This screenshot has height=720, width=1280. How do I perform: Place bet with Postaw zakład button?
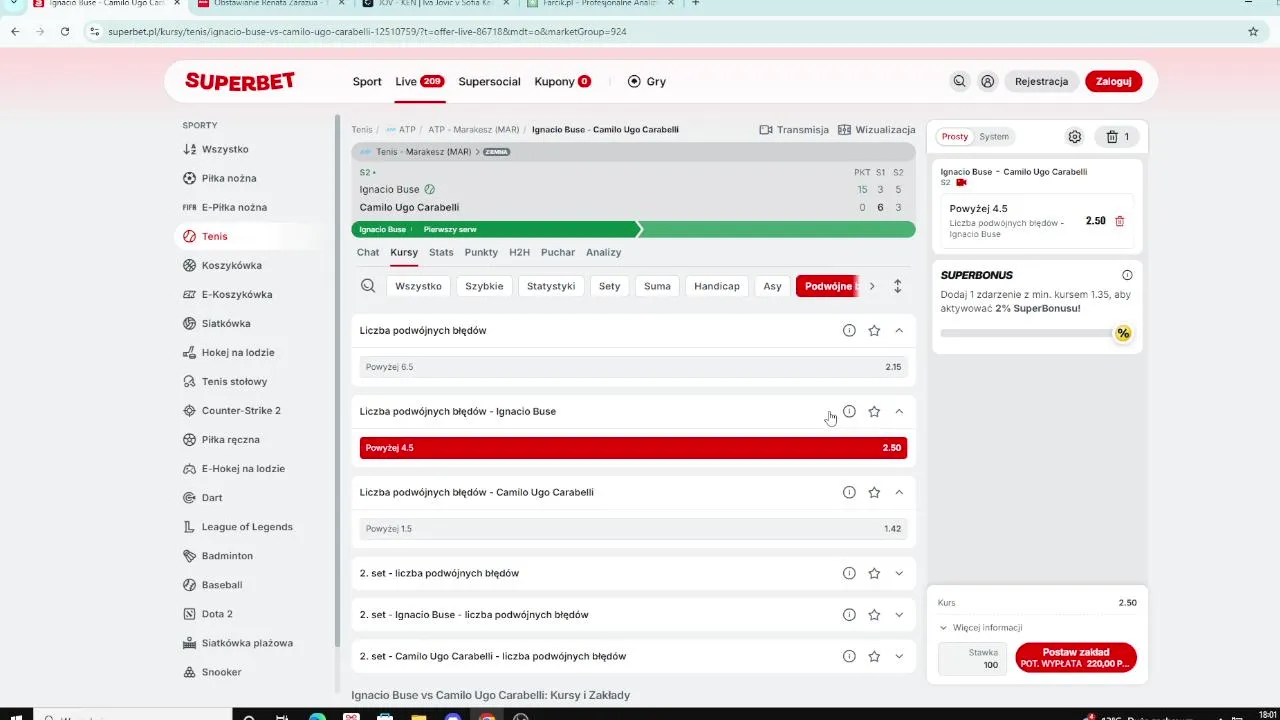1076,657
